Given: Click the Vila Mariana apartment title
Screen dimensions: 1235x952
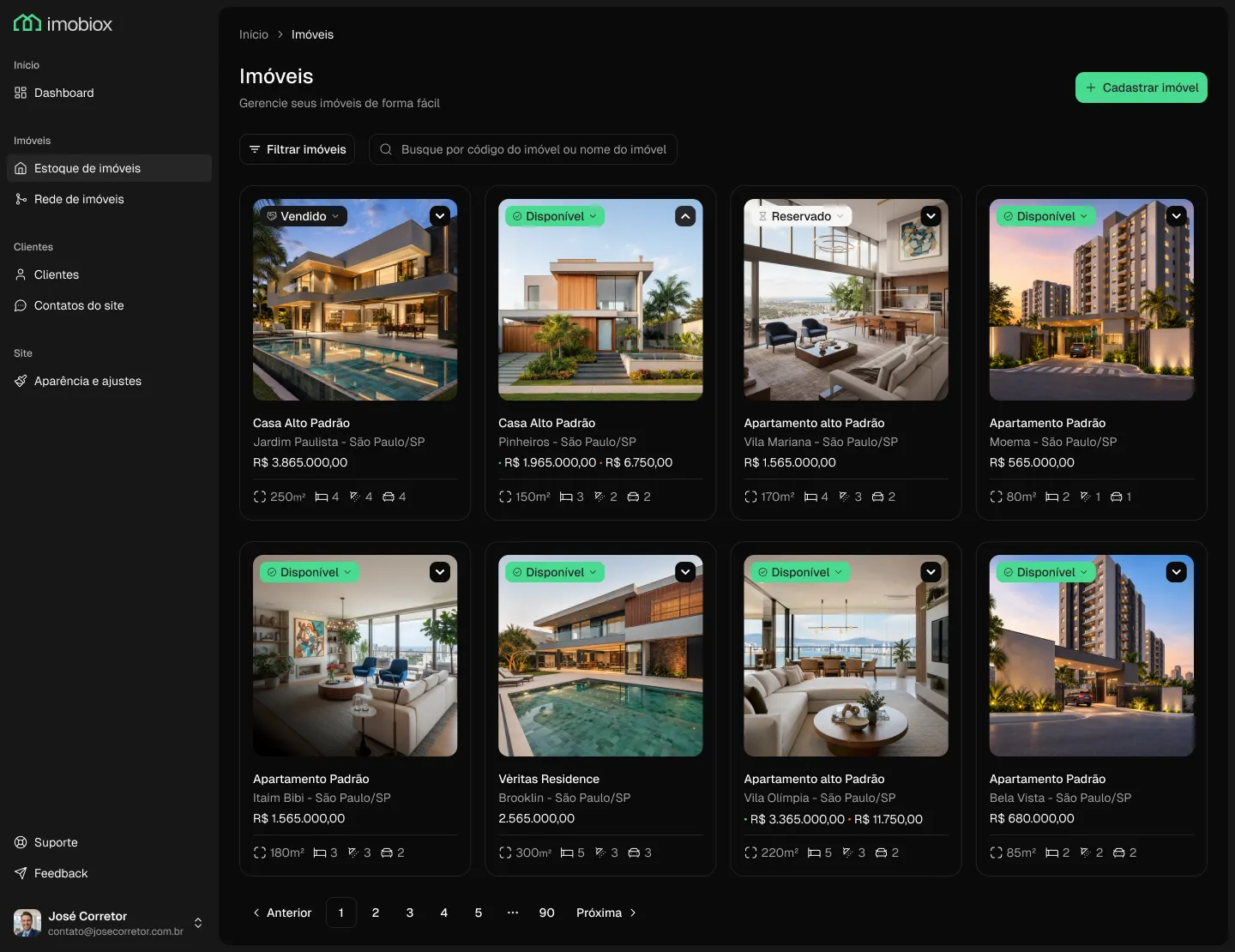Looking at the screenshot, I should (814, 423).
